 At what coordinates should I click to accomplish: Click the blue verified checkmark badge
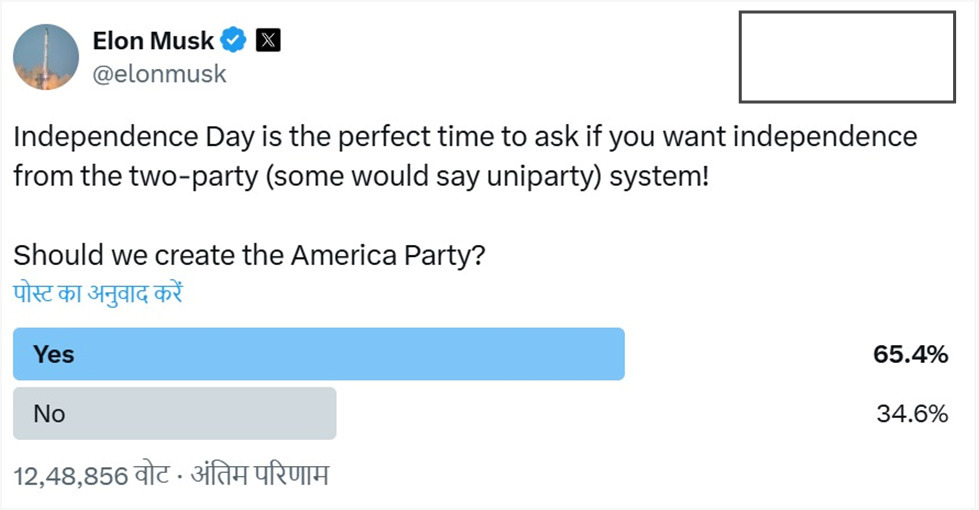(x=234, y=41)
